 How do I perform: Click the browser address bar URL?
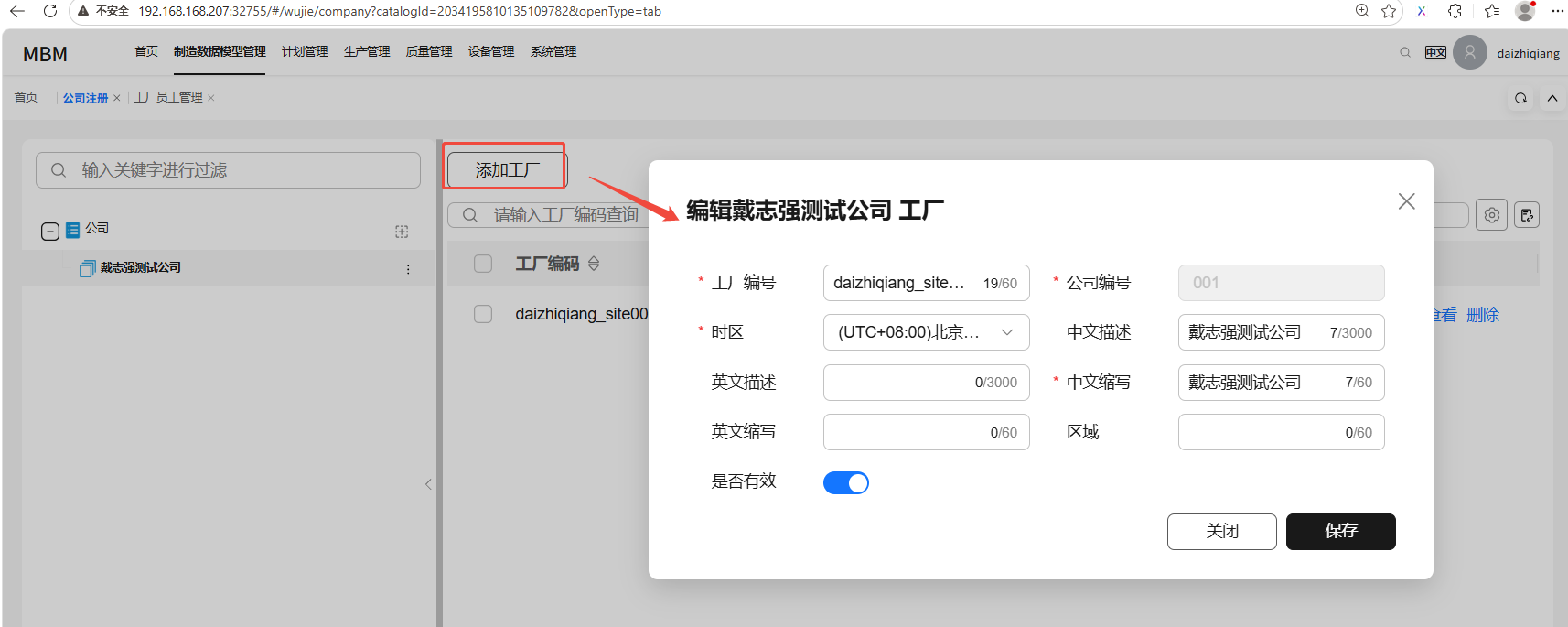[400, 11]
